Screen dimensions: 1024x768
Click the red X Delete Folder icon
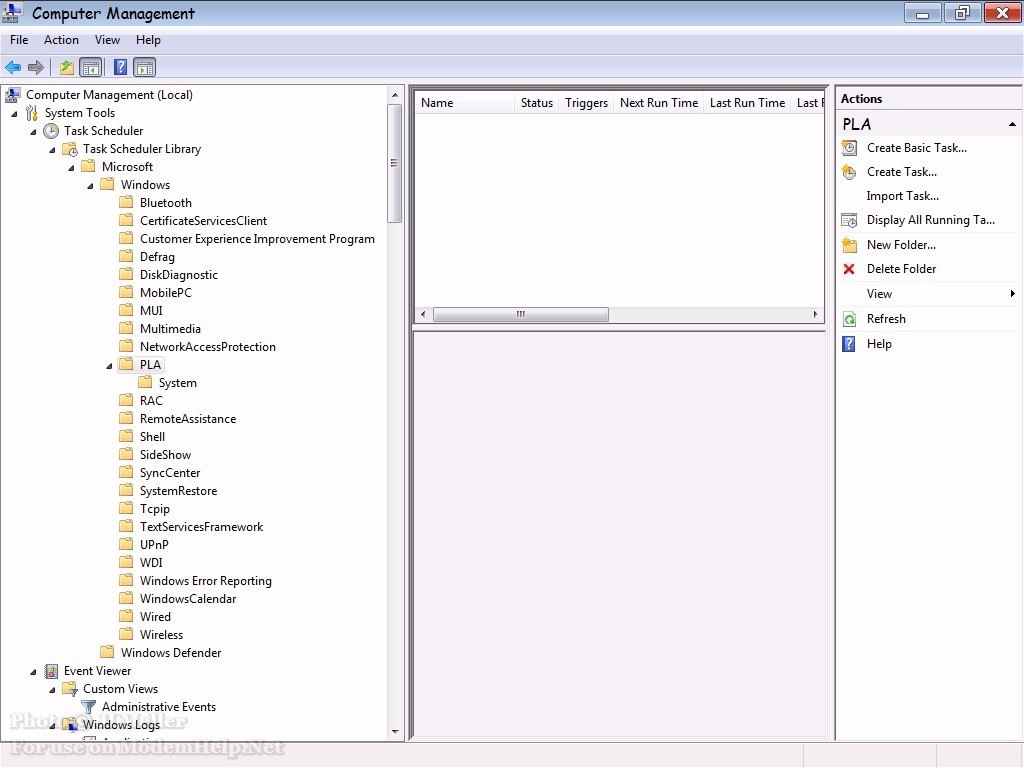[x=849, y=269]
